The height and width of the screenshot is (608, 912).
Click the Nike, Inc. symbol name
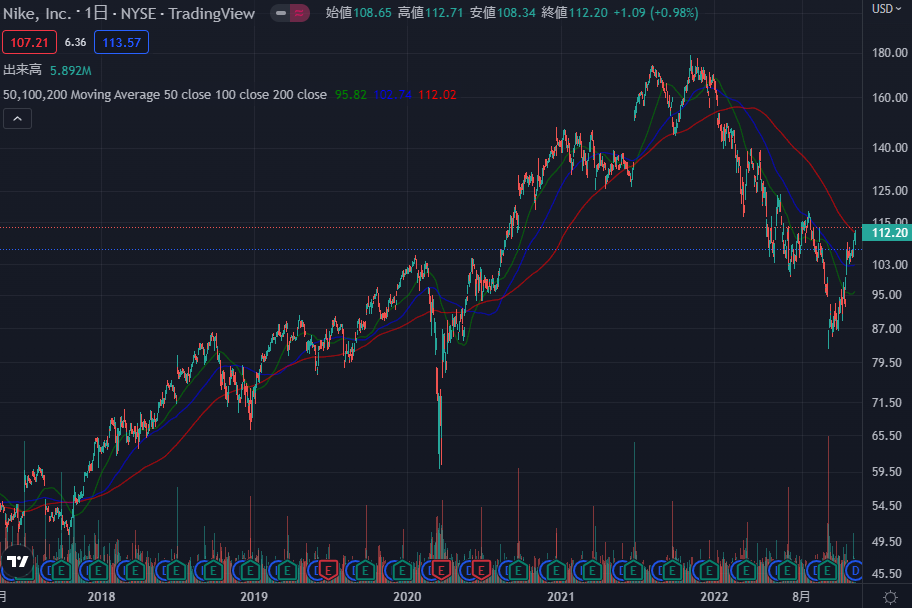[x=37, y=13]
